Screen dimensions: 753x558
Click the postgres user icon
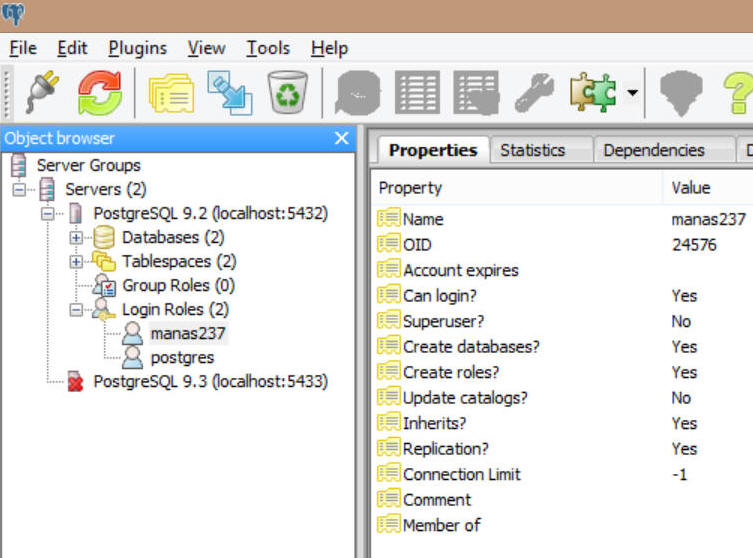[132, 357]
